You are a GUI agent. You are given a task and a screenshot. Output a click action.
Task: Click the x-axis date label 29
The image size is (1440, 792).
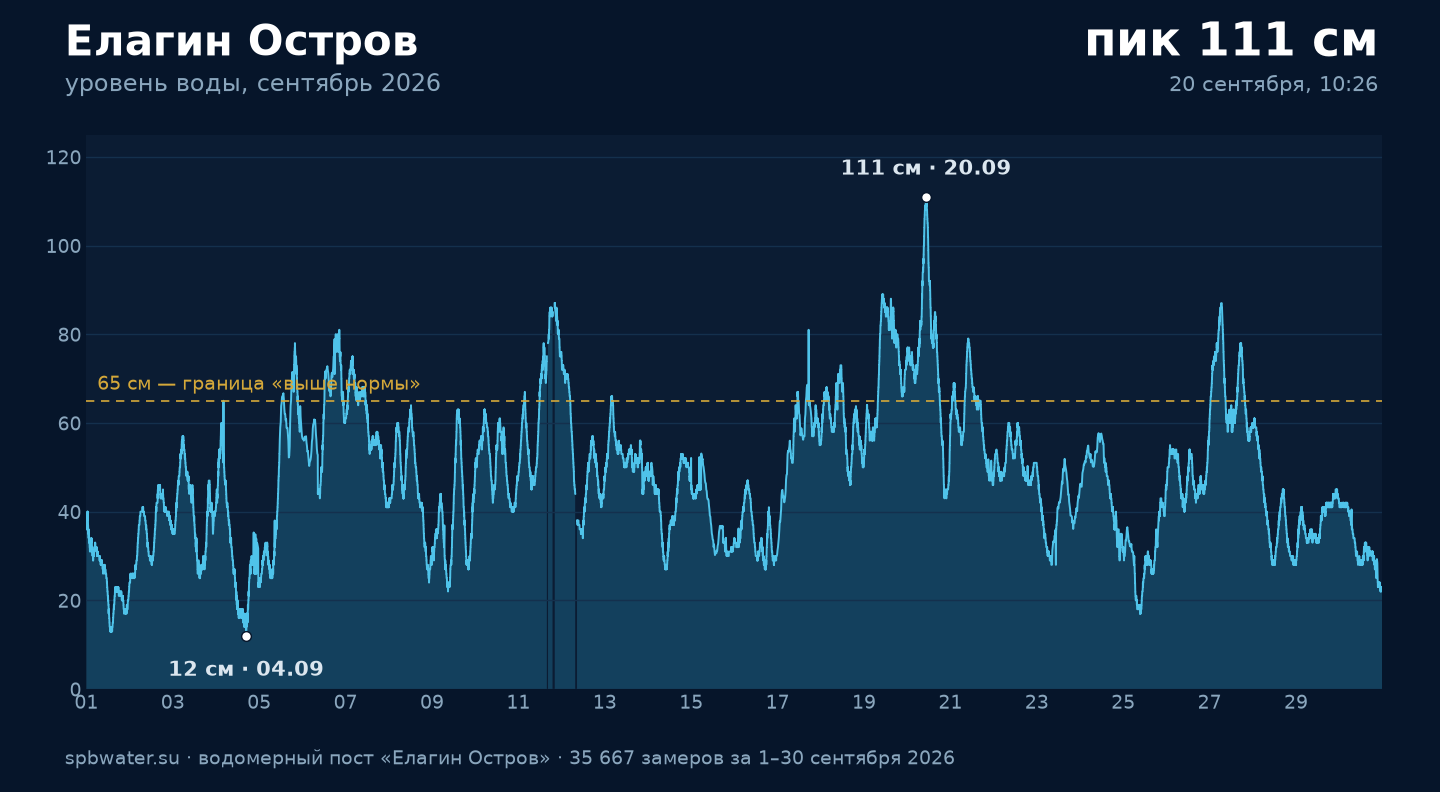(x=1296, y=702)
